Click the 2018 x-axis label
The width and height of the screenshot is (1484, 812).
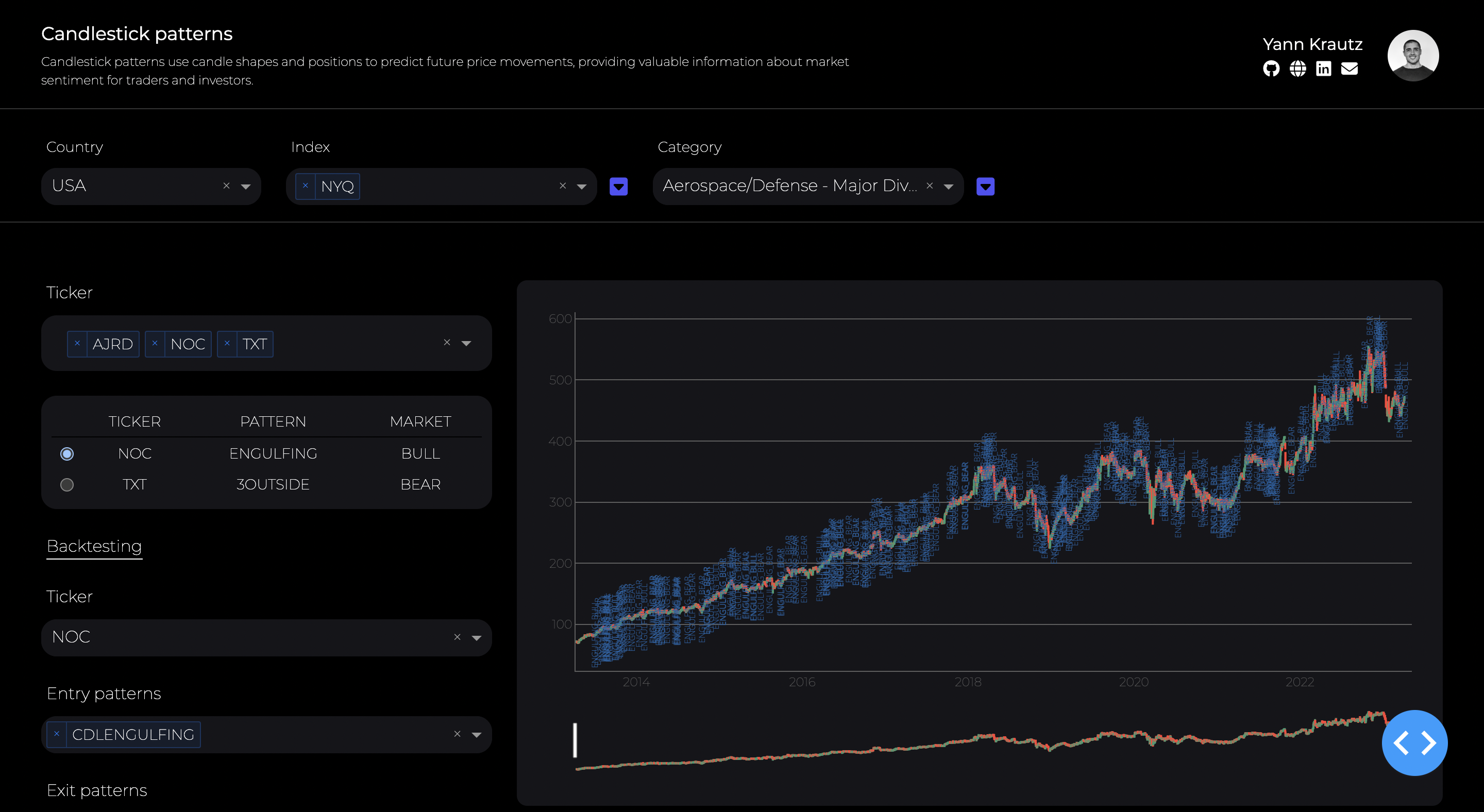(968, 682)
